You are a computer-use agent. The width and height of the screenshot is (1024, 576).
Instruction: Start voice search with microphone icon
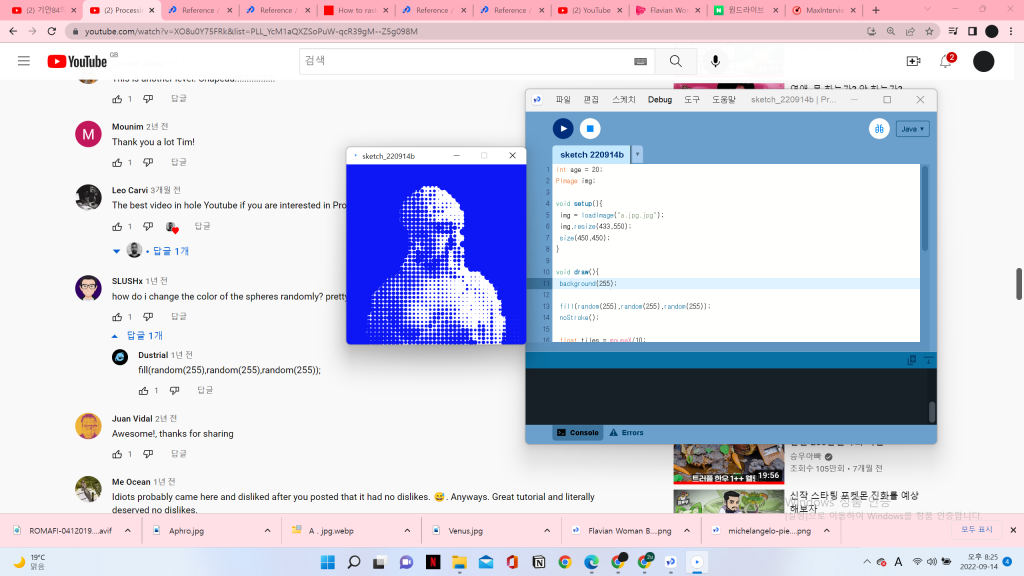pyautogui.click(x=716, y=61)
